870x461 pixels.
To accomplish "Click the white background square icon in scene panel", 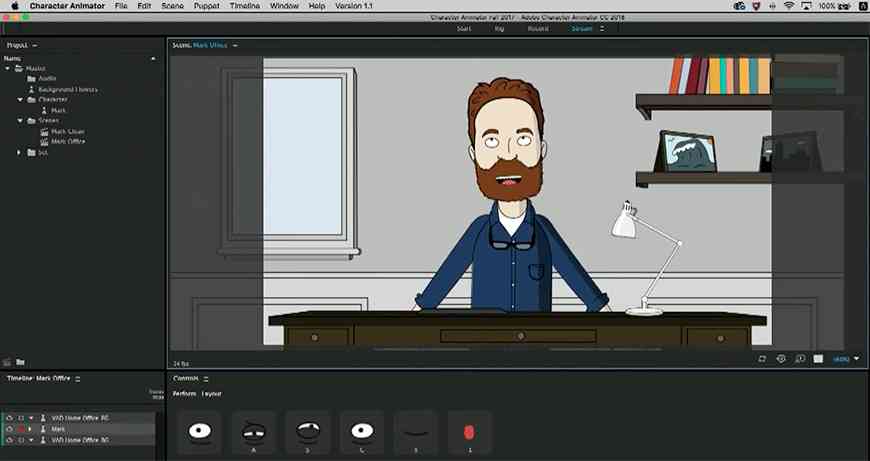I will (x=818, y=359).
